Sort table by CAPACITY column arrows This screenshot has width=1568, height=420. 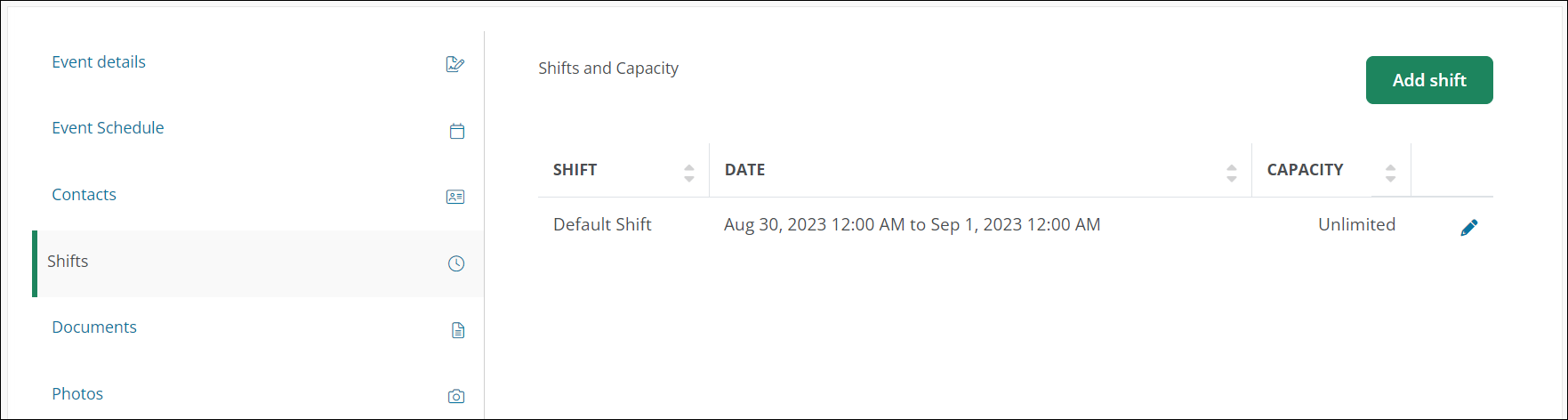[1391, 173]
